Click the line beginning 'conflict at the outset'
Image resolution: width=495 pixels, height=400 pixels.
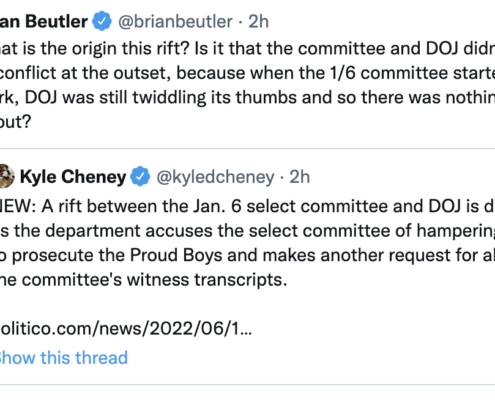[x=247, y=73]
